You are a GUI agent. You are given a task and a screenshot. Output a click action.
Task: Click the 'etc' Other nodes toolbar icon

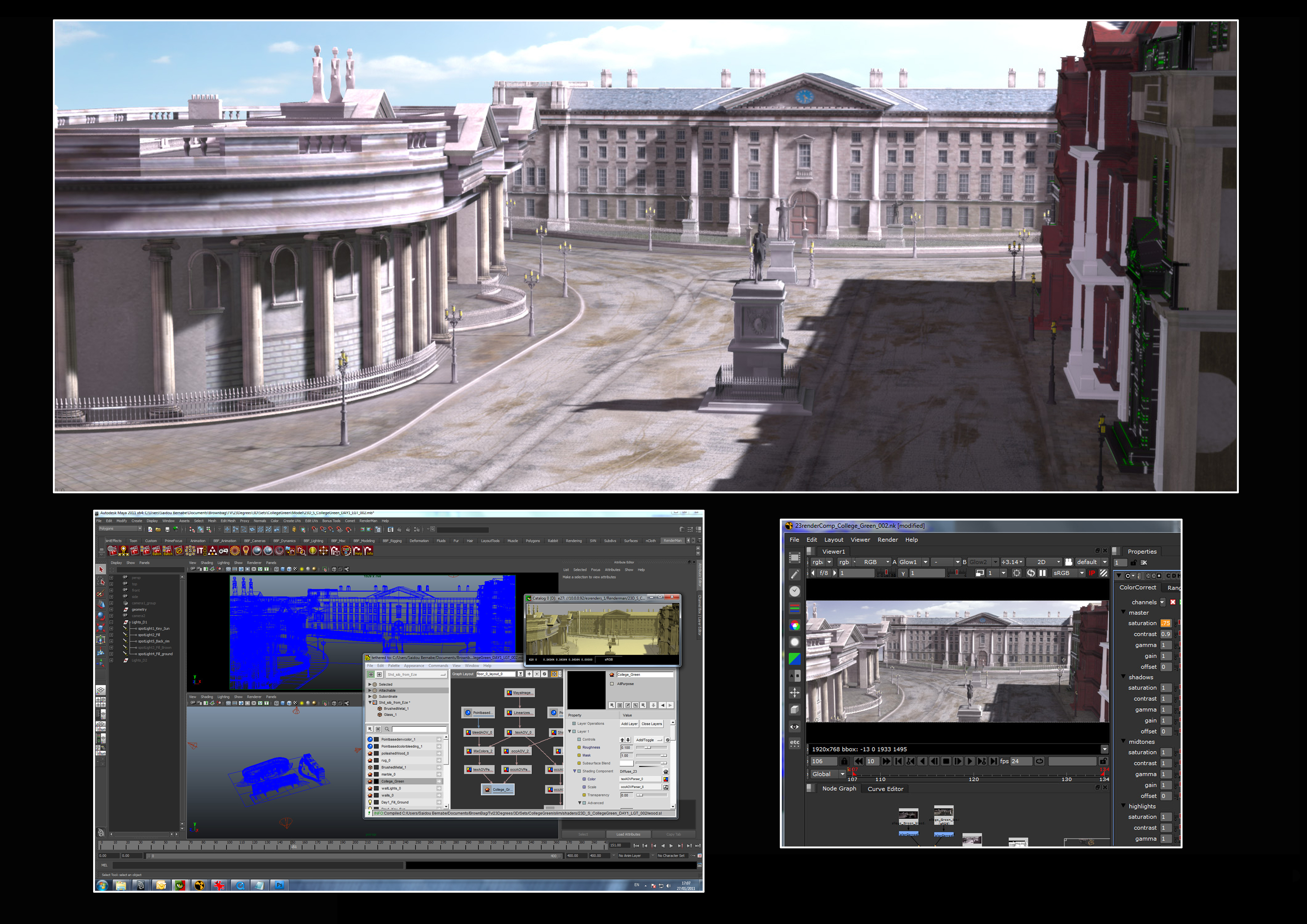(795, 743)
